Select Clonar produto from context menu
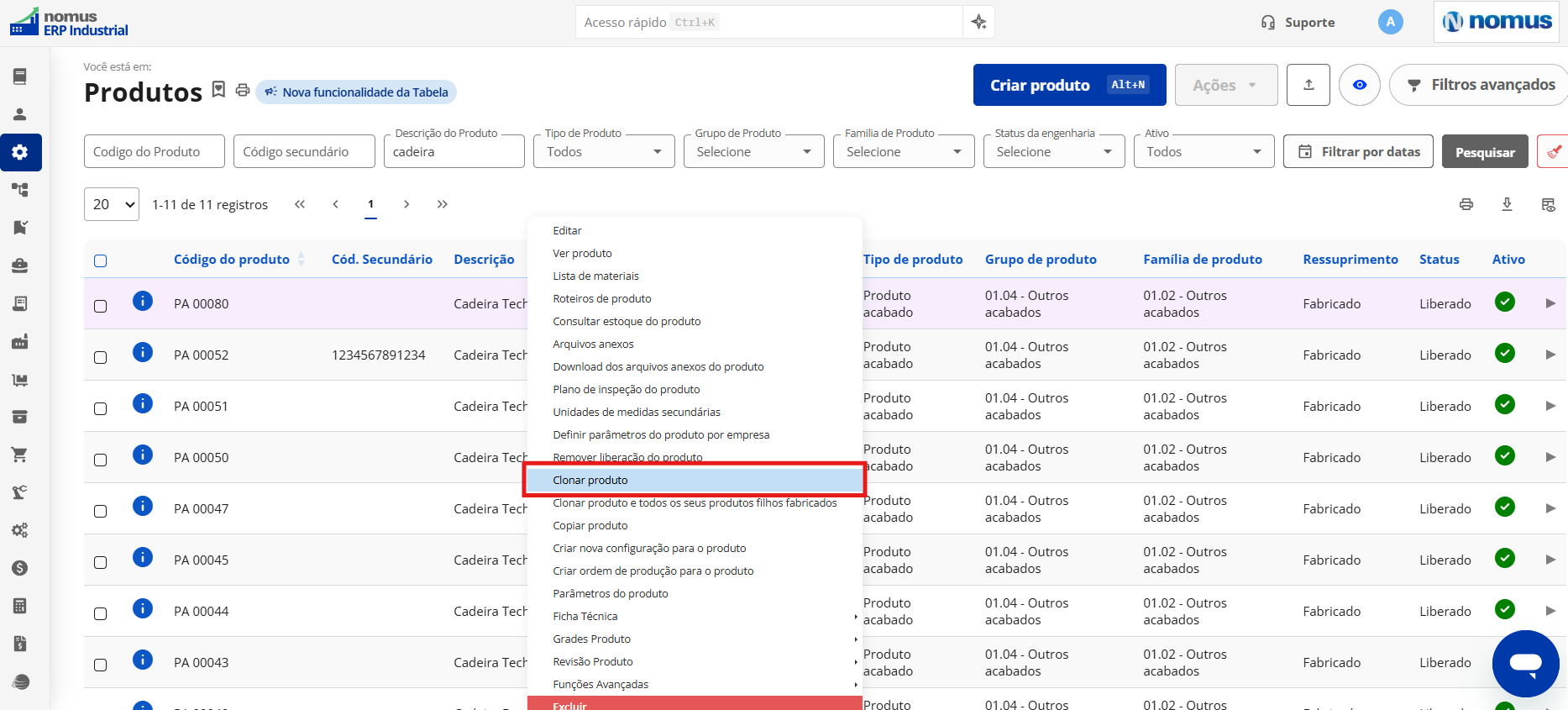This screenshot has width=1568, height=710. click(695, 480)
